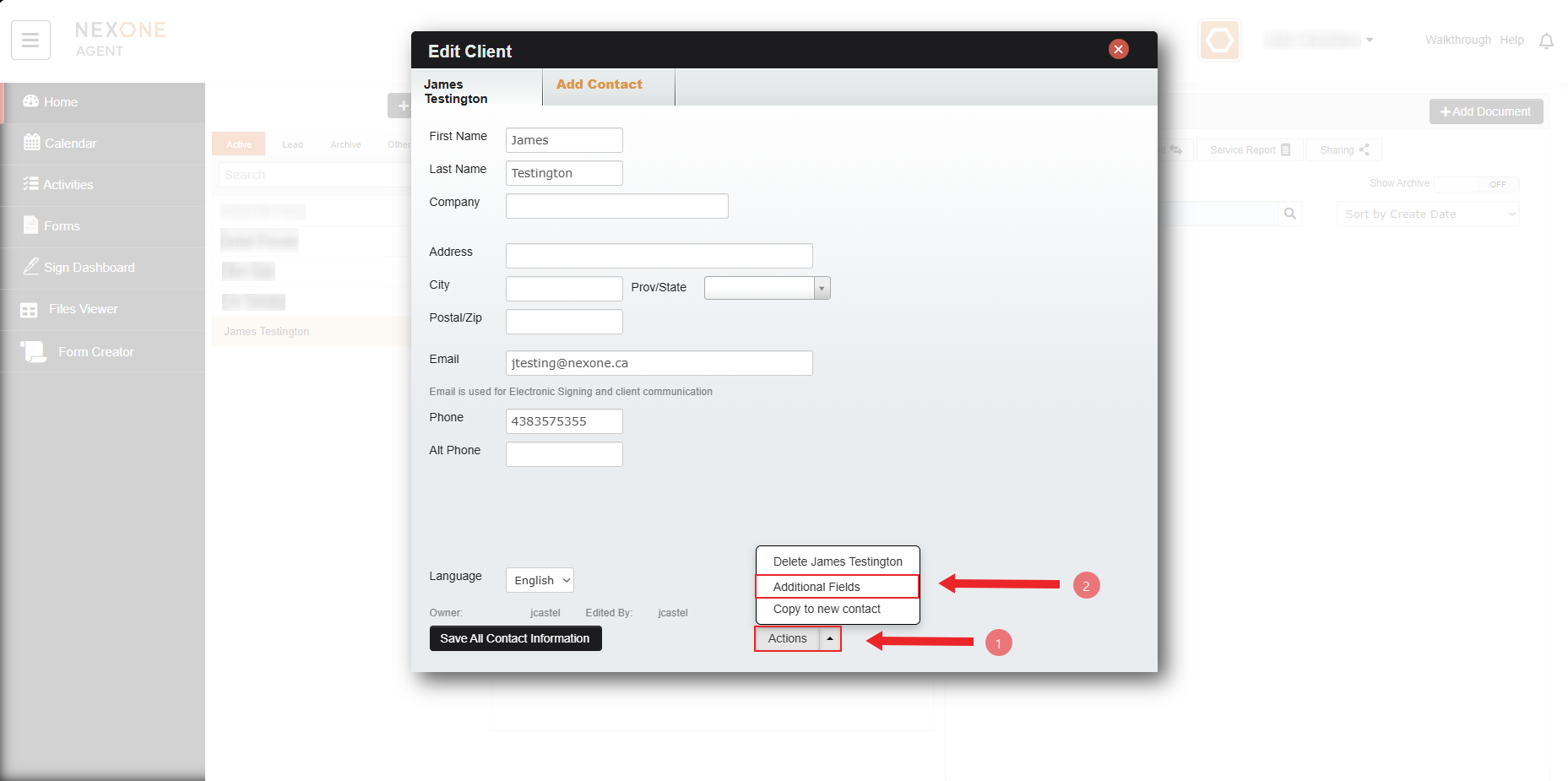
Task: Expand the Prov/State dropdown
Action: coord(821,289)
